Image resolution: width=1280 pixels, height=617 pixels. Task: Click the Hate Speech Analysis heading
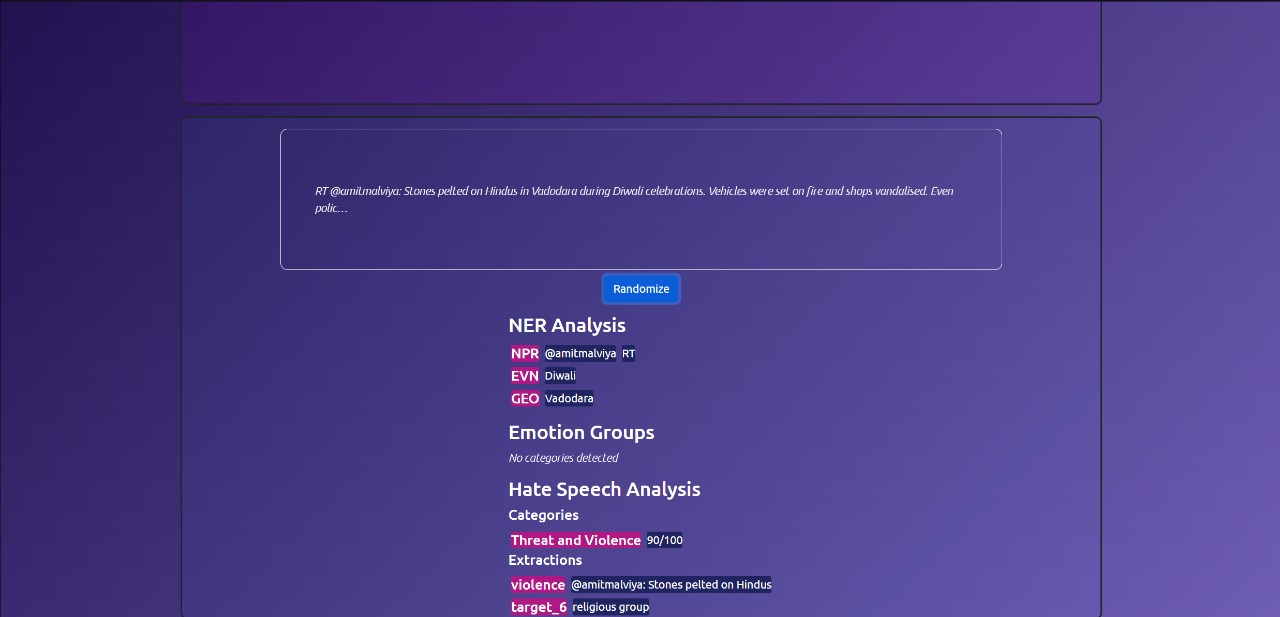point(604,489)
